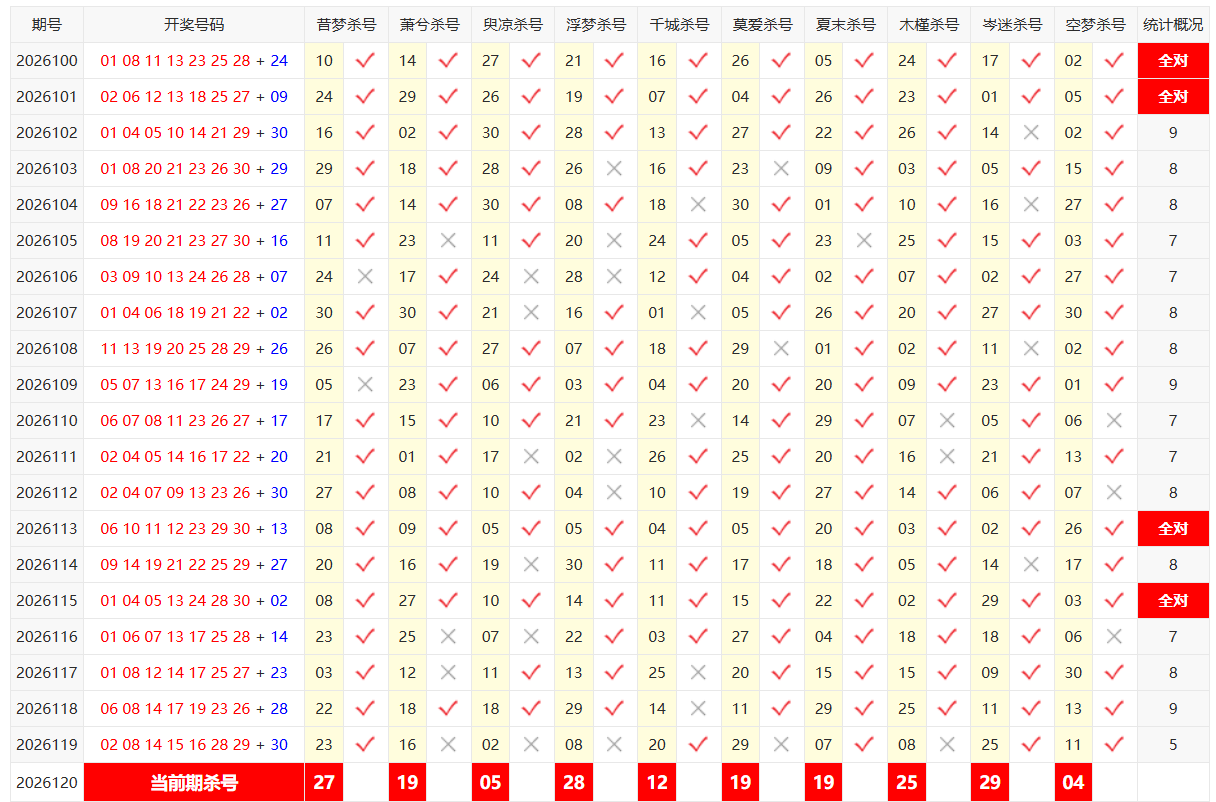Click the X mark for 夏末杀号 in row 2026105

[x=864, y=241]
